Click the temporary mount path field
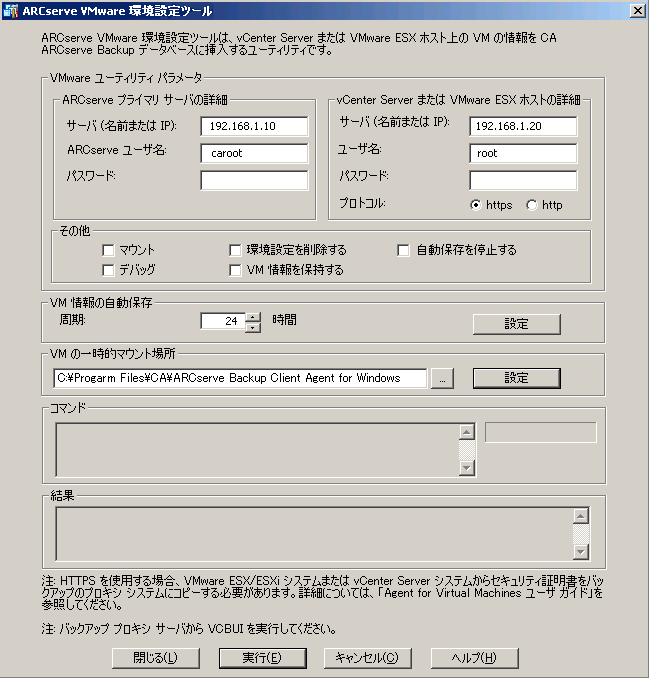 click(x=240, y=378)
